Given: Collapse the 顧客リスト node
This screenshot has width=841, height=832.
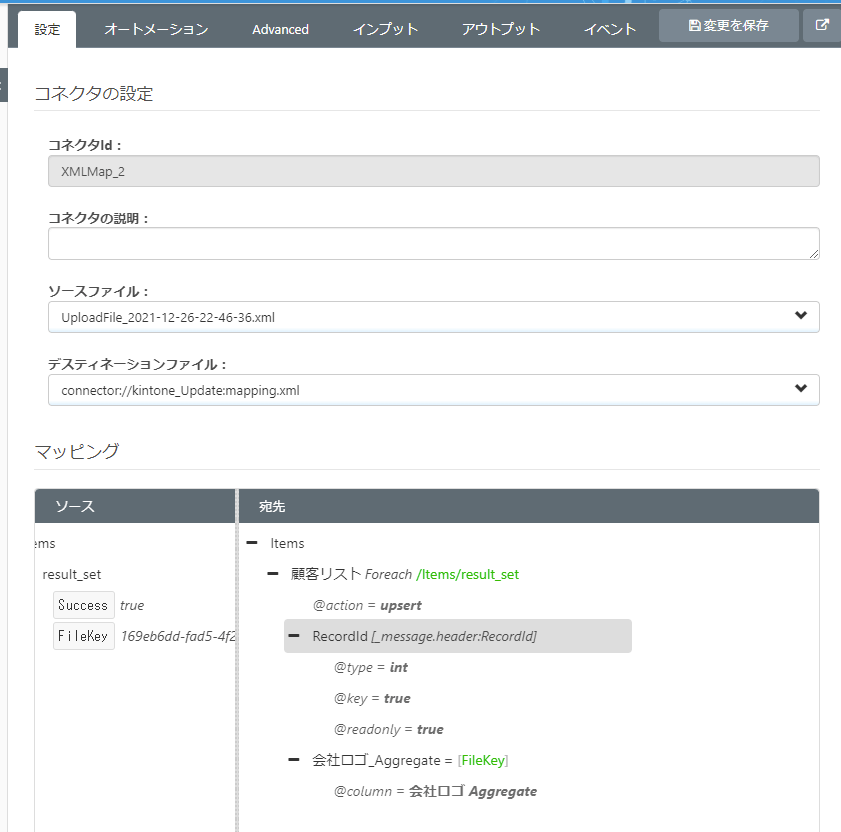Looking at the screenshot, I should point(273,574).
